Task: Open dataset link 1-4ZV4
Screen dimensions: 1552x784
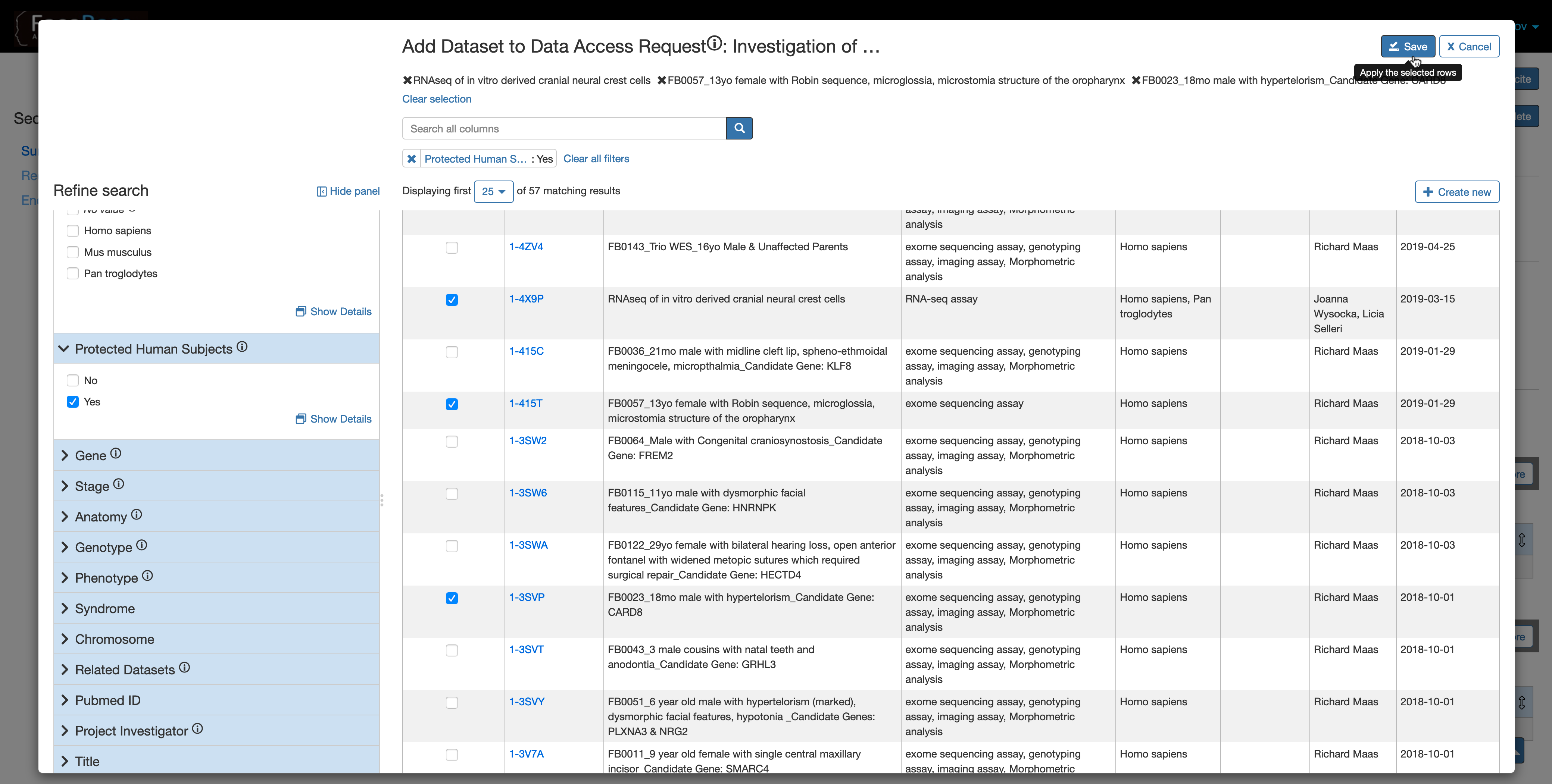Action: click(526, 247)
